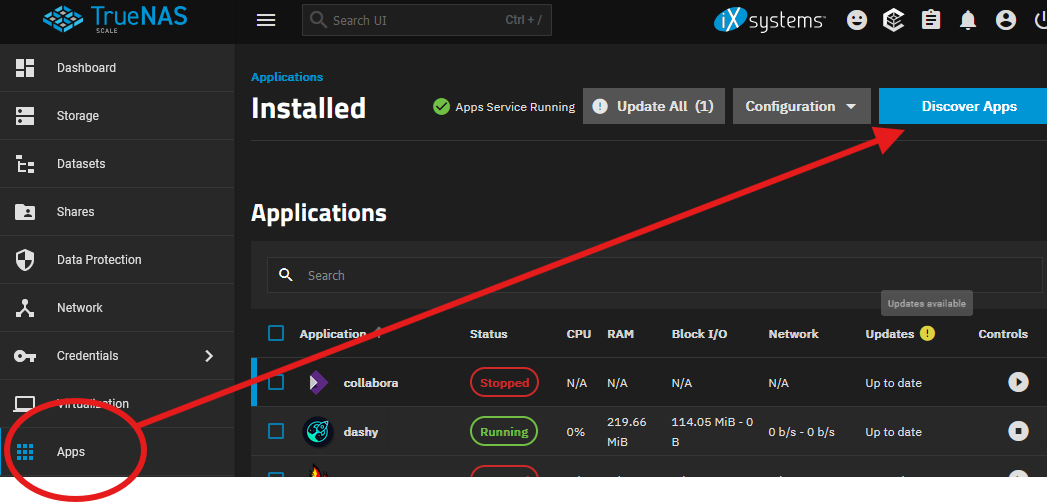Check the collabora row checkbox

(276, 382)
